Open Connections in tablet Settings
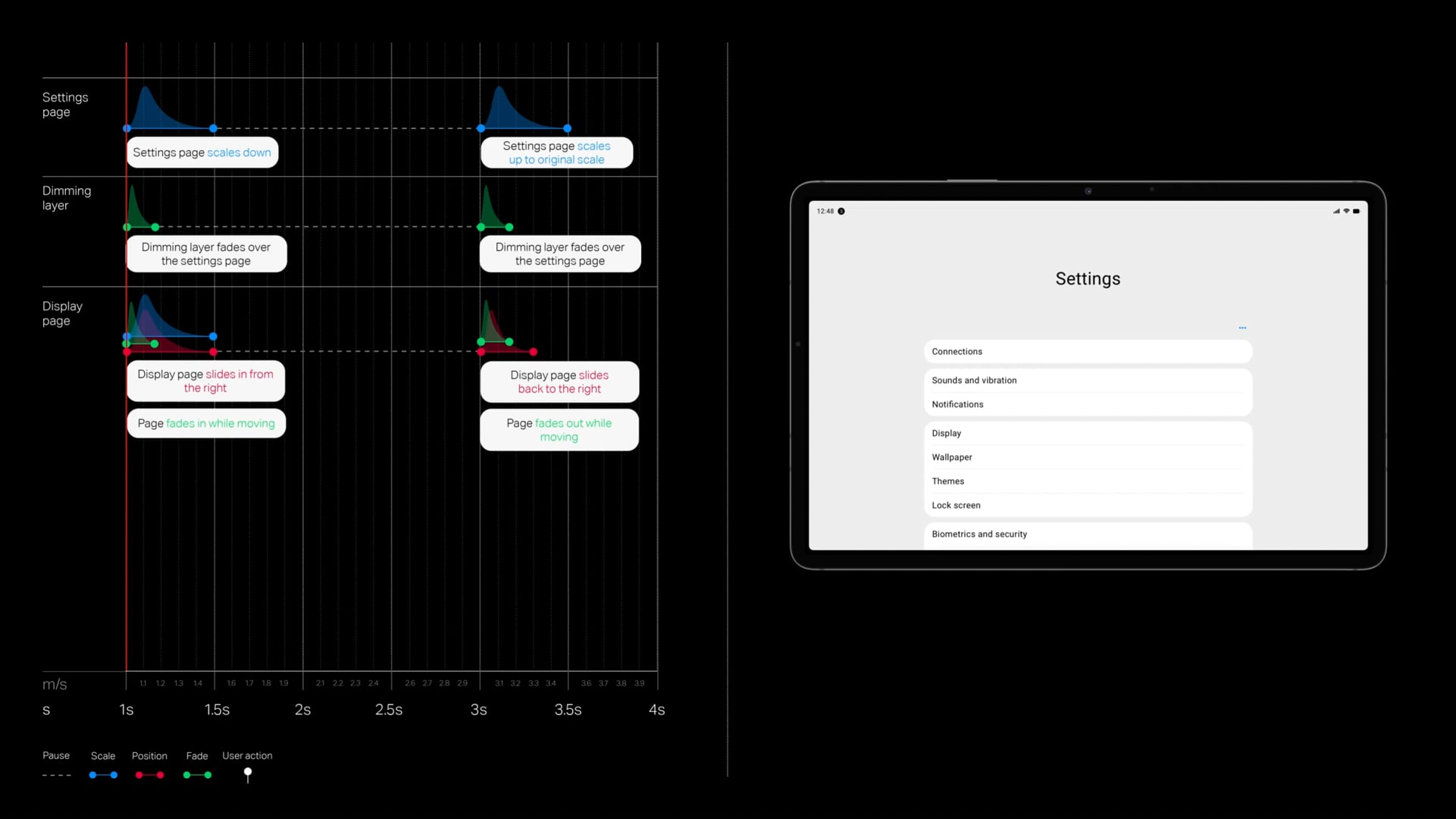The height and width of the screenshot is (819, 1456). pos(1088,352)
